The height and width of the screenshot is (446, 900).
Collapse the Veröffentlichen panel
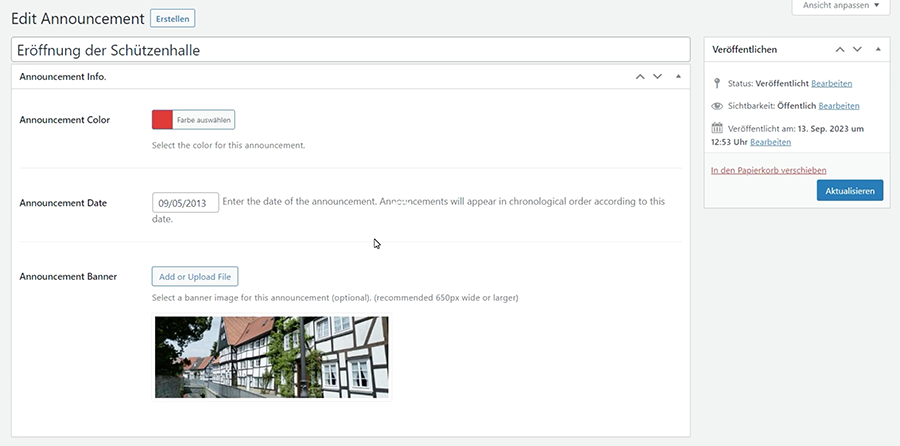[x=878, y=49]
